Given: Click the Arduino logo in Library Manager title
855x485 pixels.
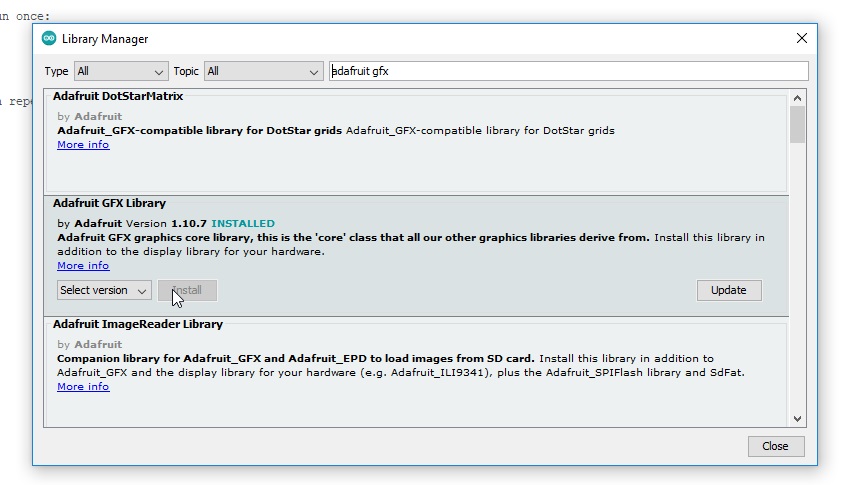Looking at the screenshot, I should [49, 38].
